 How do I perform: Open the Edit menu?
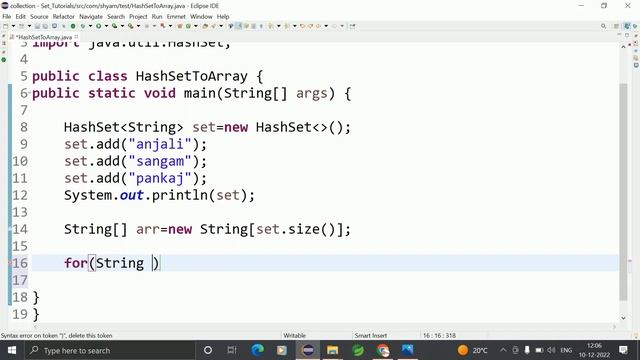20,17
